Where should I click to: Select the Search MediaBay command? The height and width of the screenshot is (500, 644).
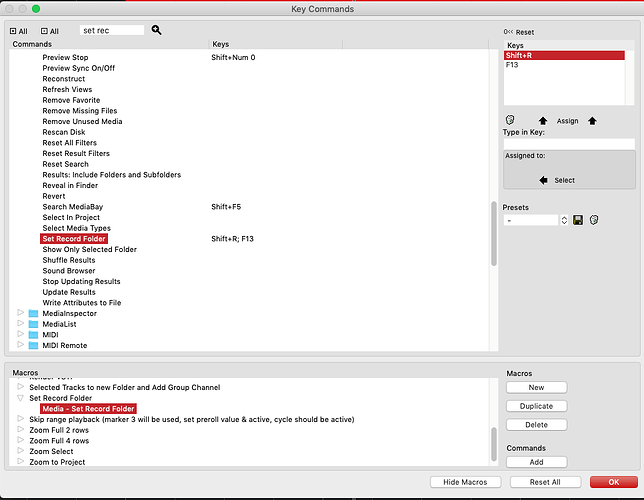click(x=73, y=207)
